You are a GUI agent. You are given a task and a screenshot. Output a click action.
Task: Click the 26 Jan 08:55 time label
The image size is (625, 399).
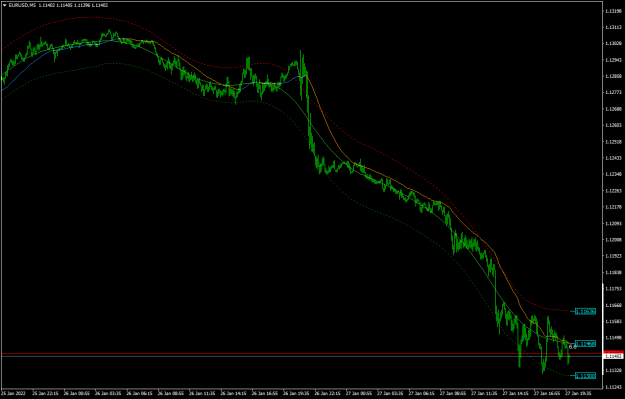point(171,393)
